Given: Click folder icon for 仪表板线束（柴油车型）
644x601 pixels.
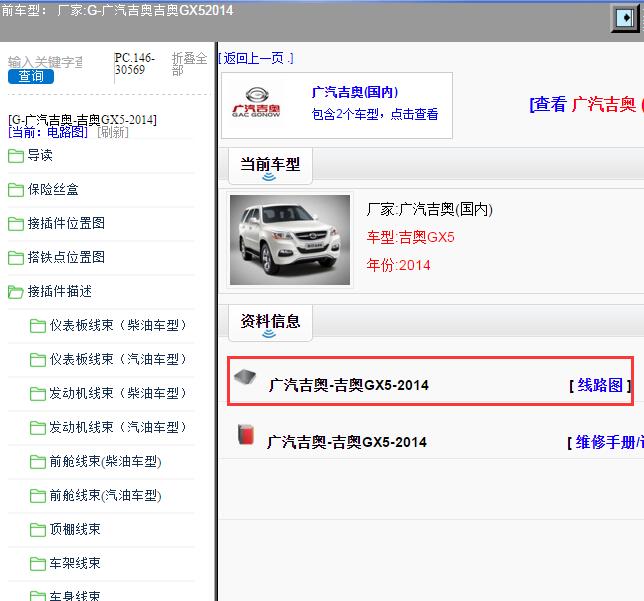Looking at the screenshot, I should (x=38, y=326).
